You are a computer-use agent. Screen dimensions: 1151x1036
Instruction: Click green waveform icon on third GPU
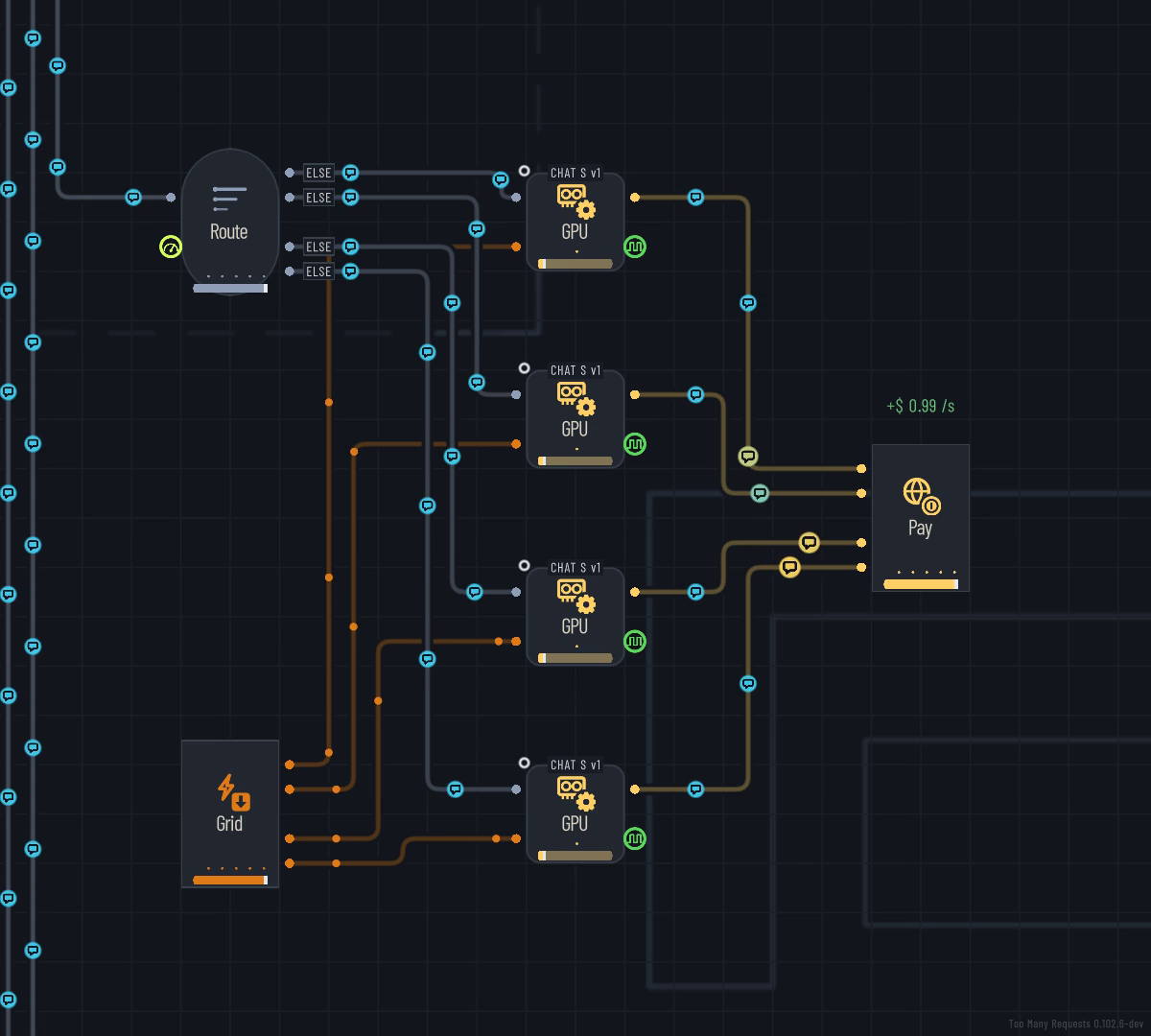click(635, 641)
